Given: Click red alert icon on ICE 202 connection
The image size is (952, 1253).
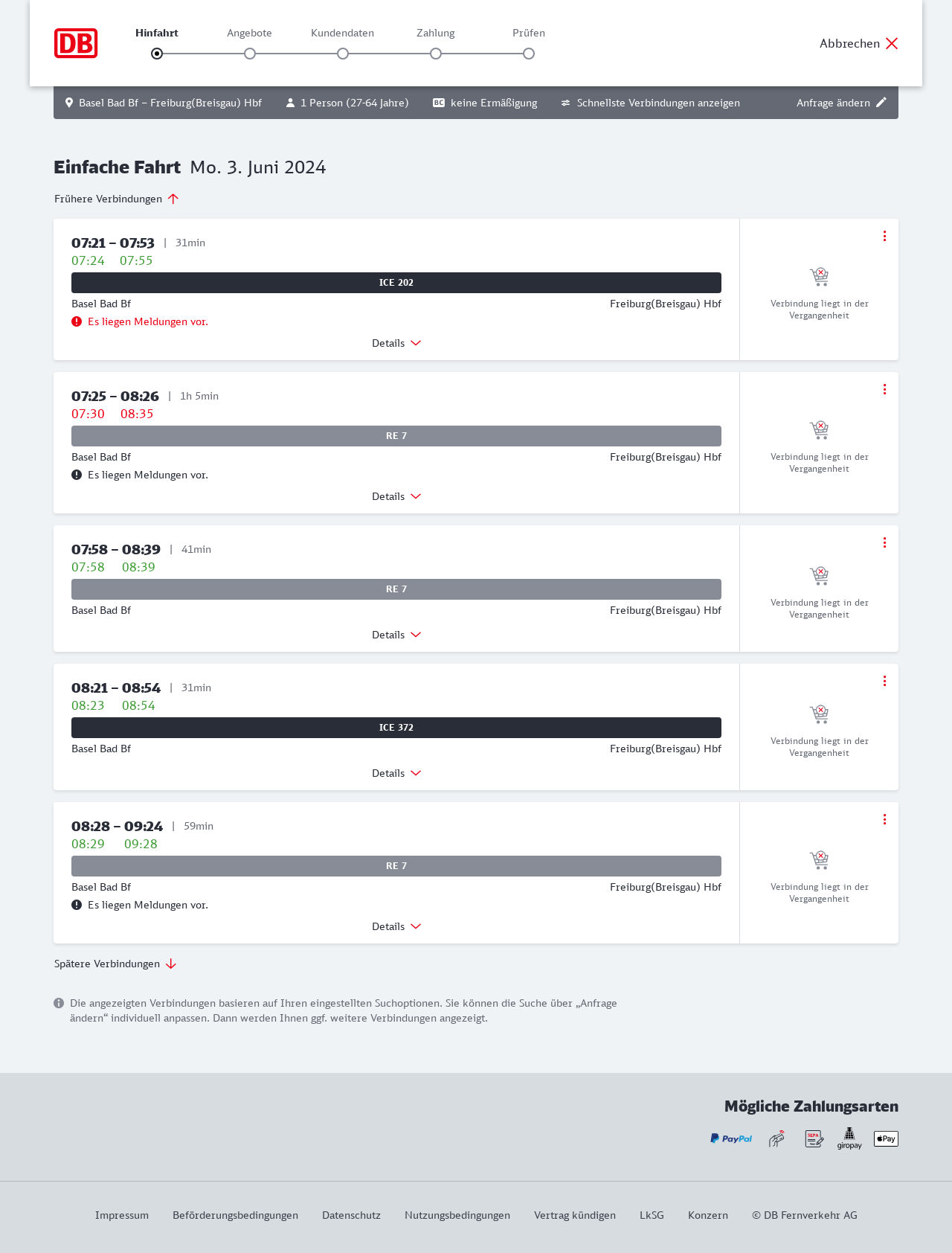Looking at the screenshot, I should (77, 321).
